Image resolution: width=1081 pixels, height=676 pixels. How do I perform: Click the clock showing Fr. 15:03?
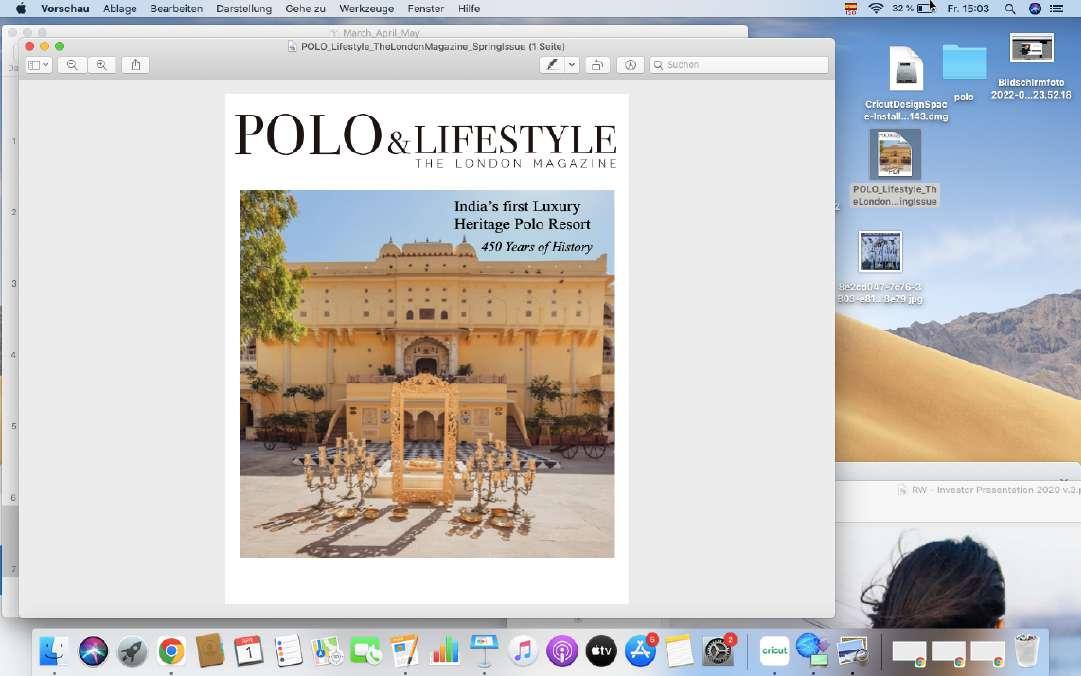[x=968, y=8]
